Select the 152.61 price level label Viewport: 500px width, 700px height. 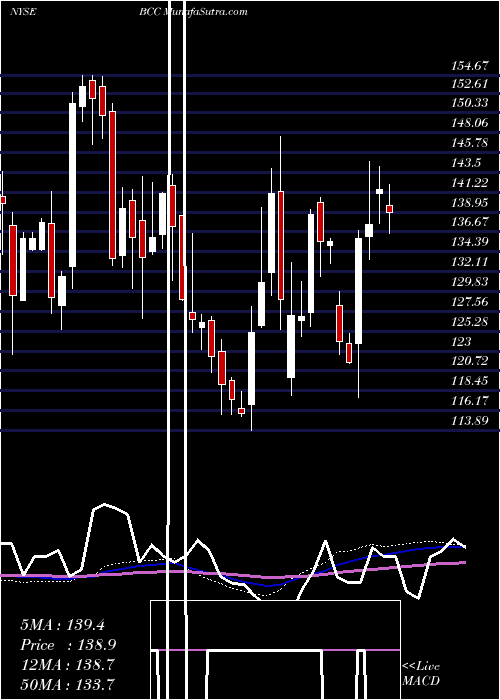(x=470, y=84)
